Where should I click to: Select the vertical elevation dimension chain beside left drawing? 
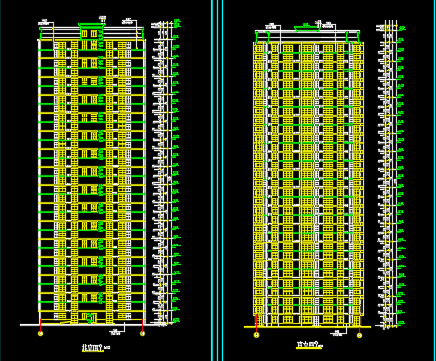click(x=165, y=173)
